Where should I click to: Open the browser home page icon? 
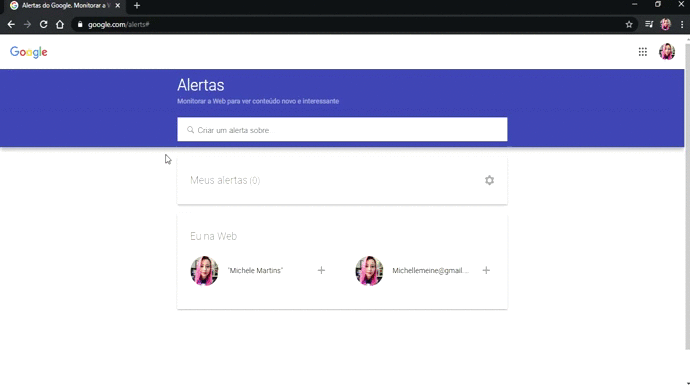(x=60, y=25)
